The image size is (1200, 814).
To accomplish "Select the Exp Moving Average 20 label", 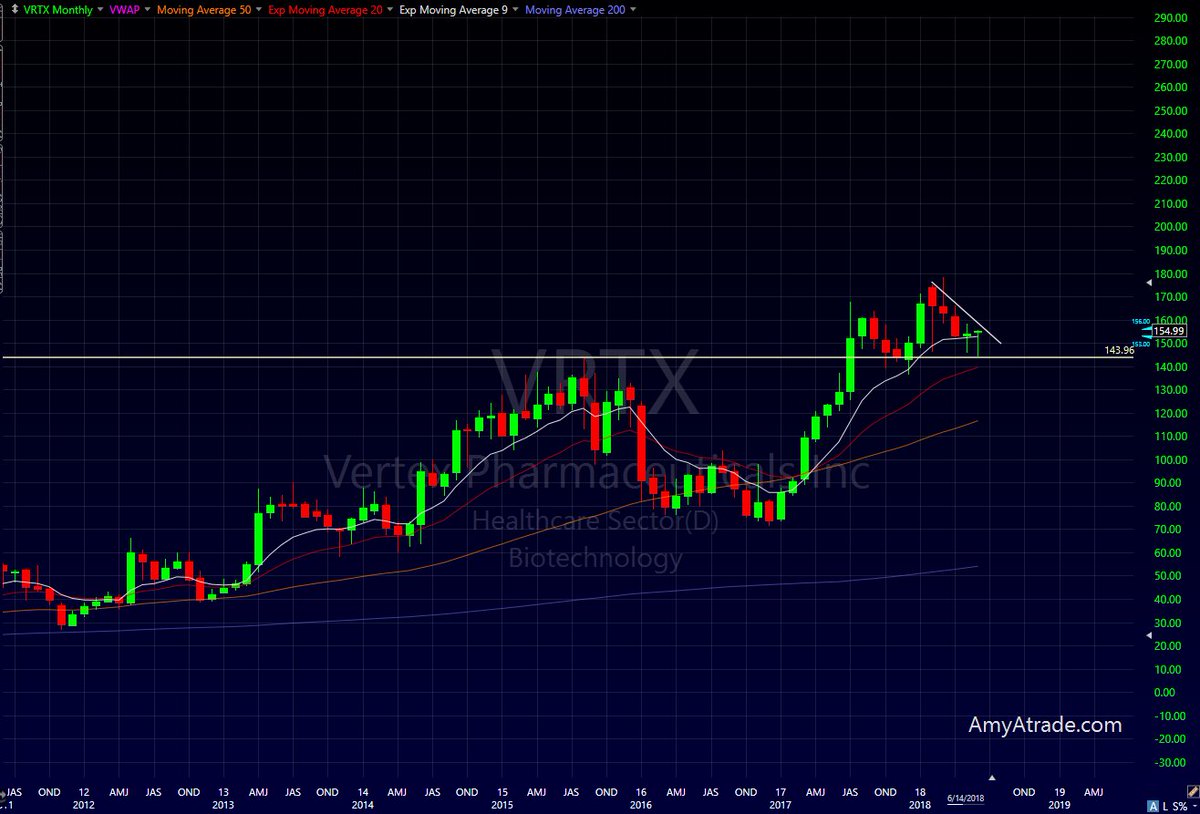I will [324, 10].
